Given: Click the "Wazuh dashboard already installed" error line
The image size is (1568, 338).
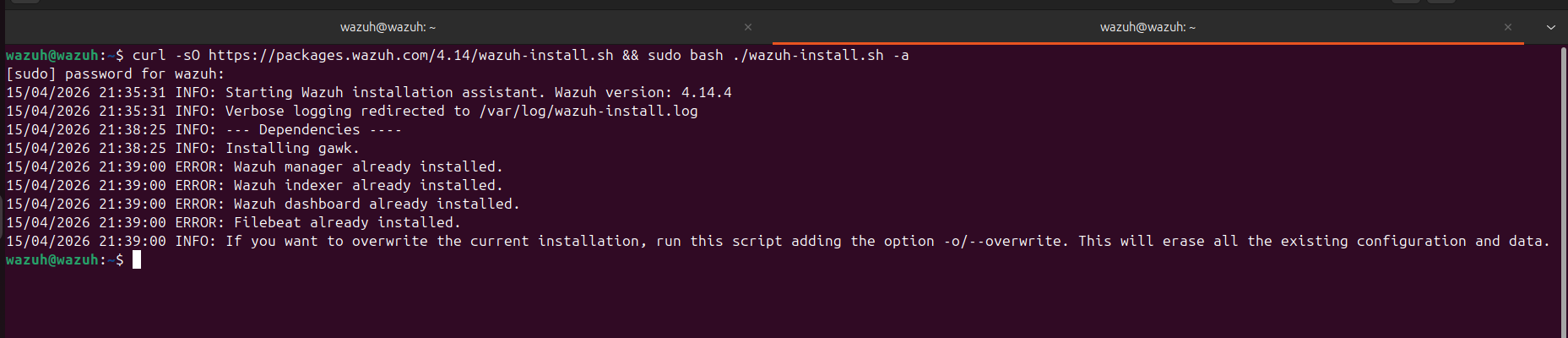Looking at the screenshot, I should pyautogui.click(x=376, y=204).
